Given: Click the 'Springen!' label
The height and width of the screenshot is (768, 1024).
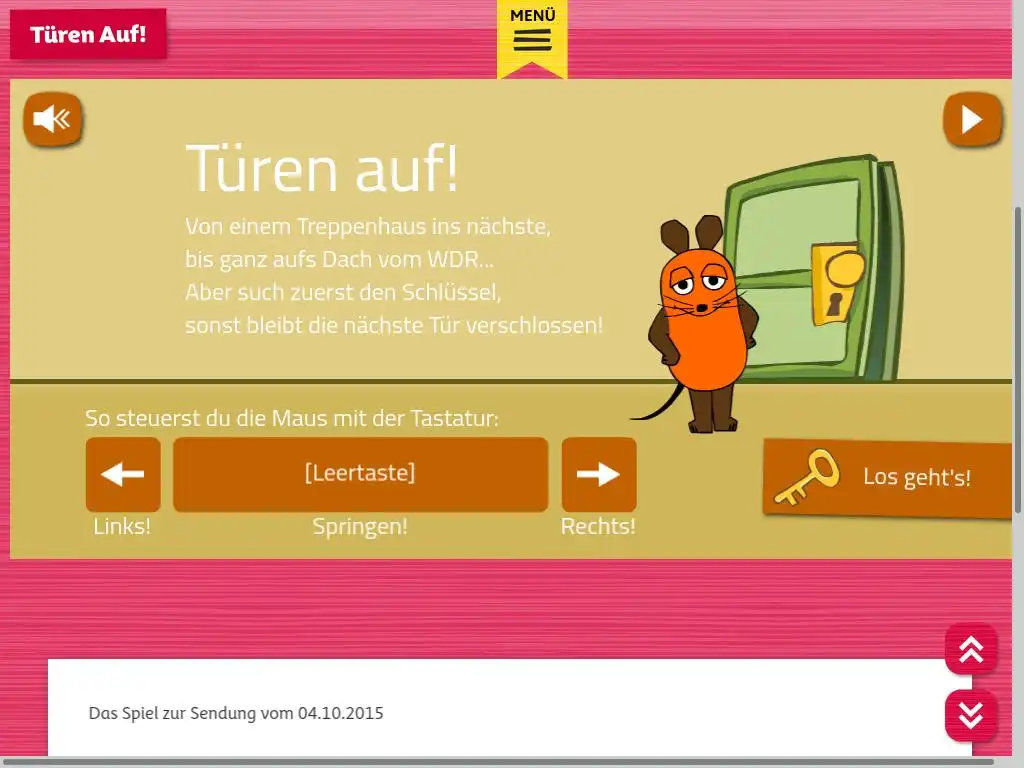Looking at the screenshot, I should [360, 526].
